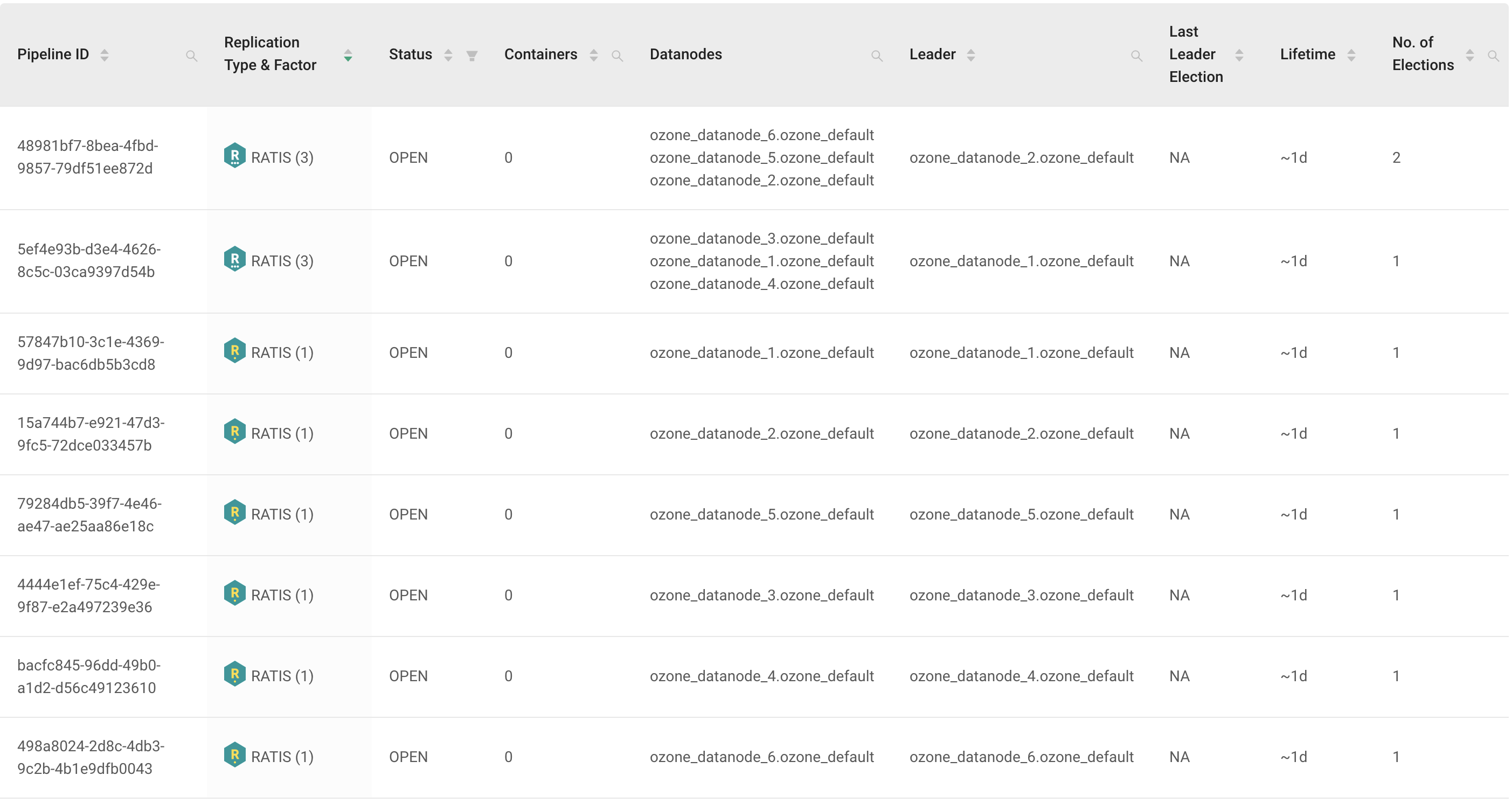This screenshot has height=803, width=1512.
Task: Toggle sort arrows for Status column
Action: click(x=448, y=55)
